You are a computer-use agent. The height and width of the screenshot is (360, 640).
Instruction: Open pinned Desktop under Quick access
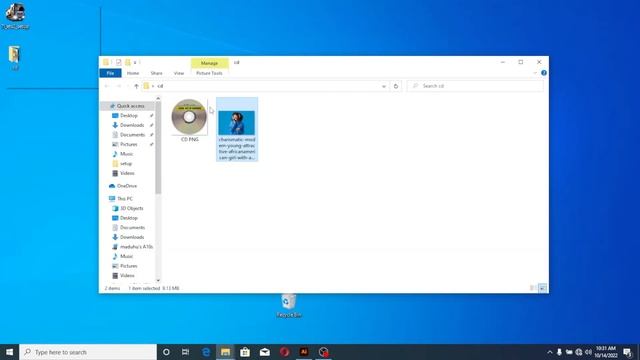click(129, 116)
